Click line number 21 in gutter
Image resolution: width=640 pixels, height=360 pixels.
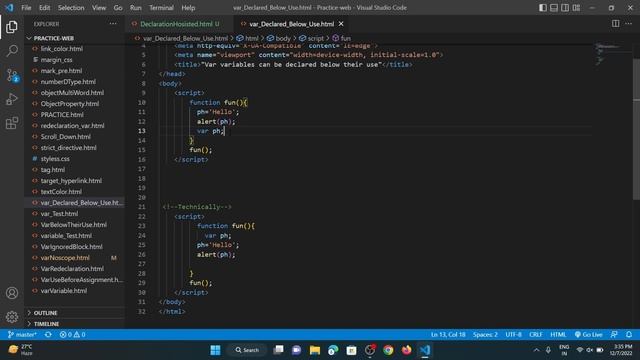[x=142, y=207]
